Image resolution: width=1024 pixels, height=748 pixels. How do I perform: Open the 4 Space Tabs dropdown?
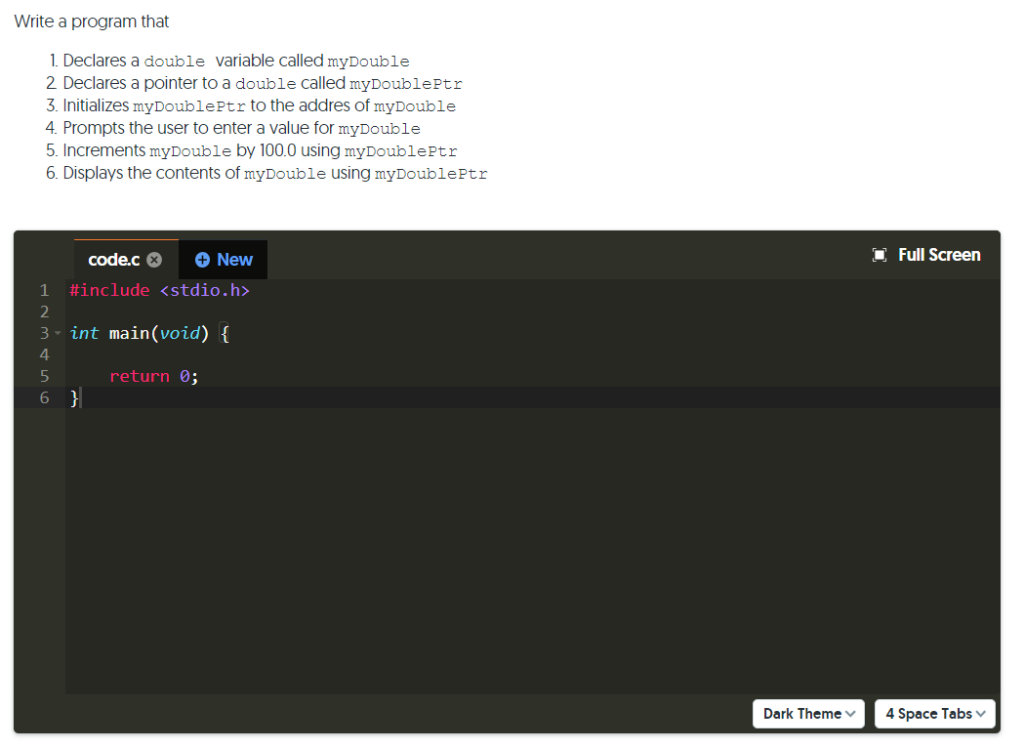pyautogui.click(x=934, y=713)
